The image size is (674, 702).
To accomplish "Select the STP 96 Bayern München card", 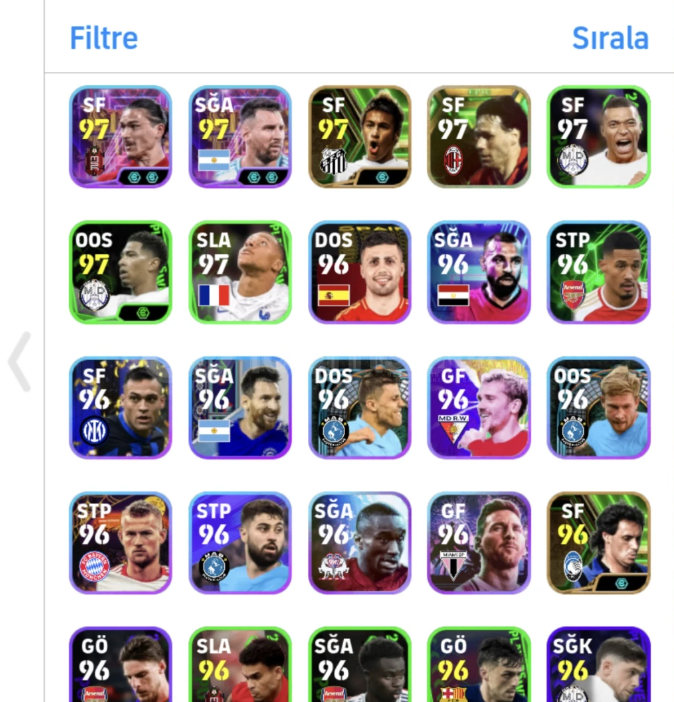I will tap(120, 543).
